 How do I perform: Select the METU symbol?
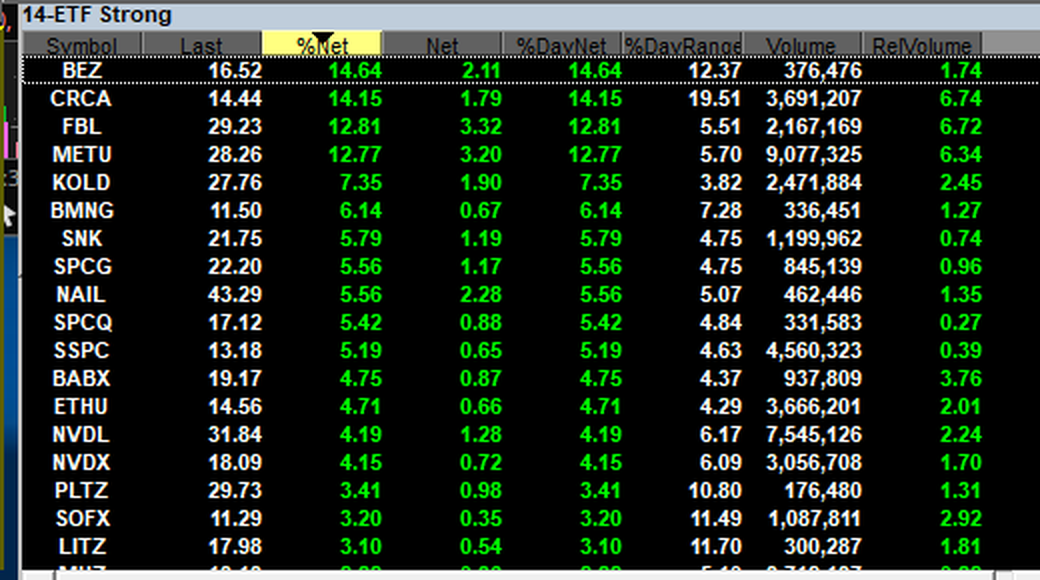tap(81, 154)
